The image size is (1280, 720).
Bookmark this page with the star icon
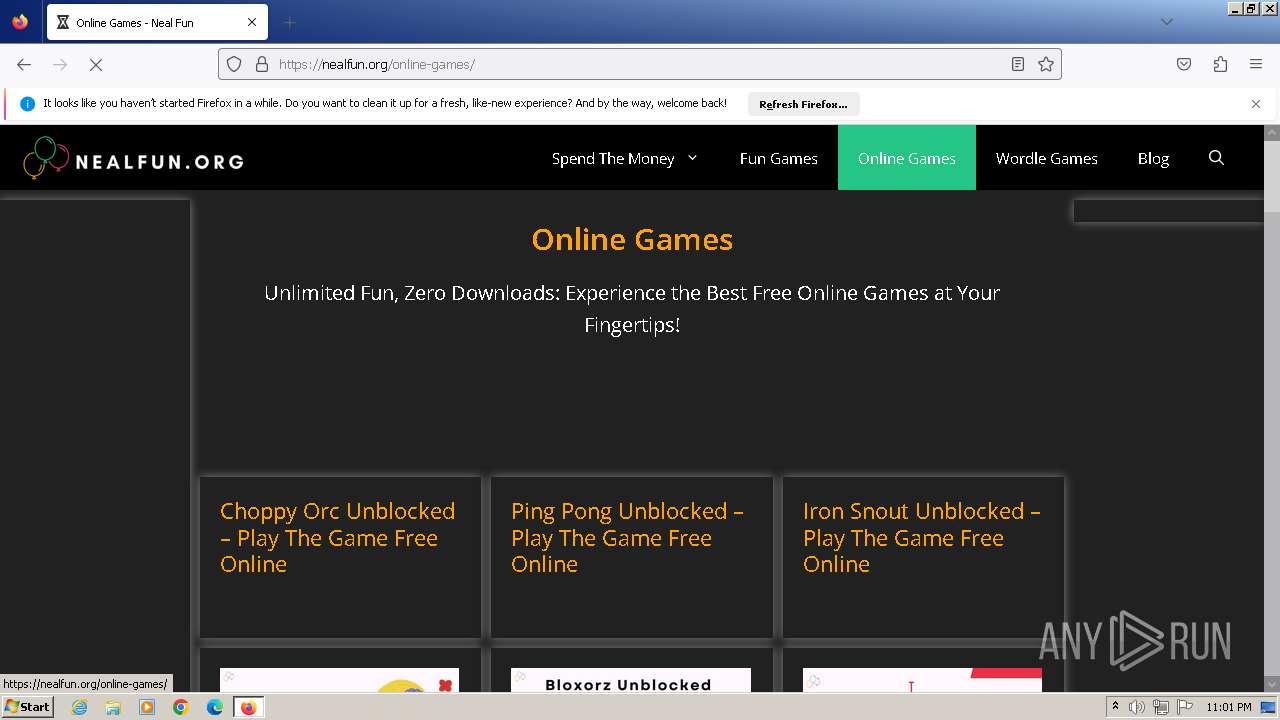1046,64
